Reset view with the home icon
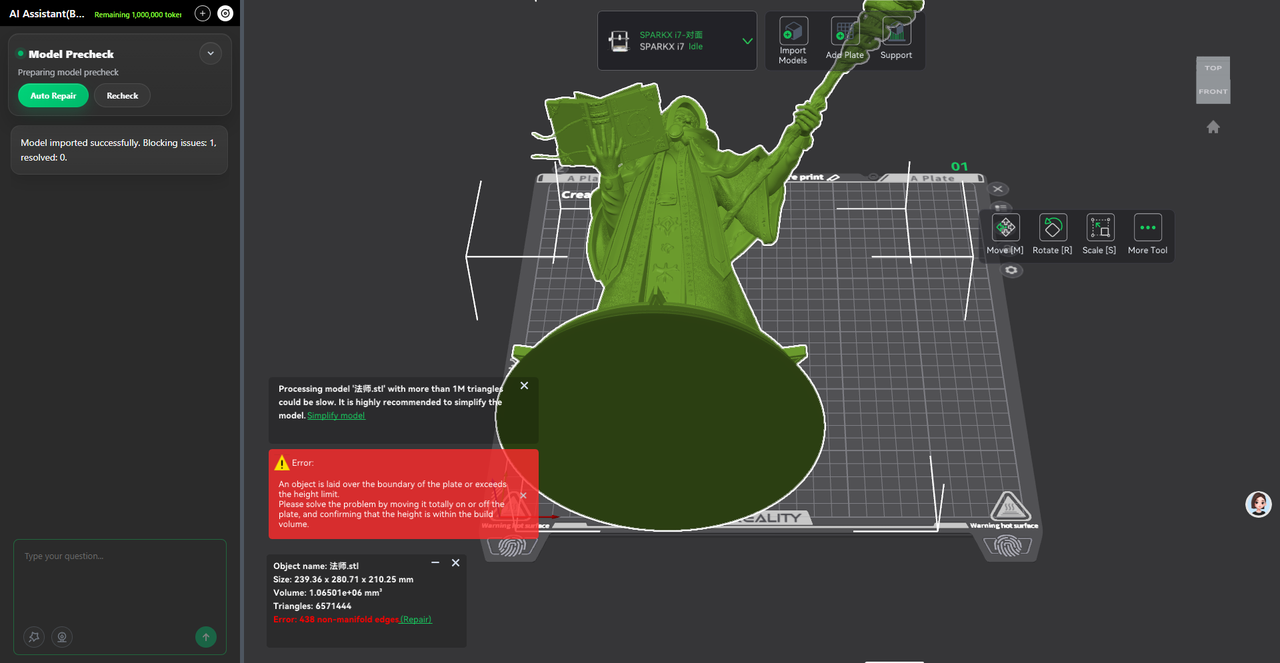This screenshot has height=663, width=1280. (1213, 127)
